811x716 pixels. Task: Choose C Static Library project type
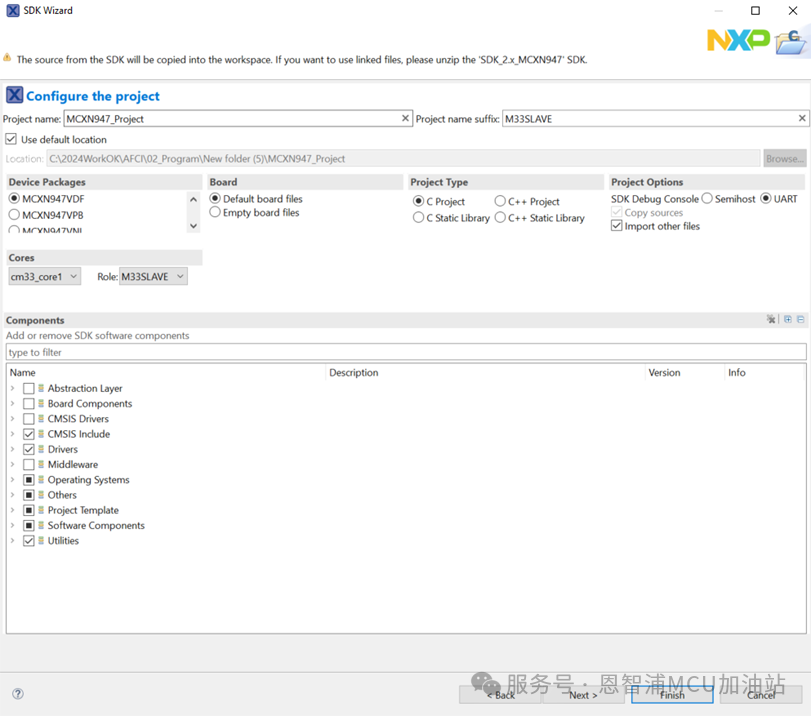[418, 218]
